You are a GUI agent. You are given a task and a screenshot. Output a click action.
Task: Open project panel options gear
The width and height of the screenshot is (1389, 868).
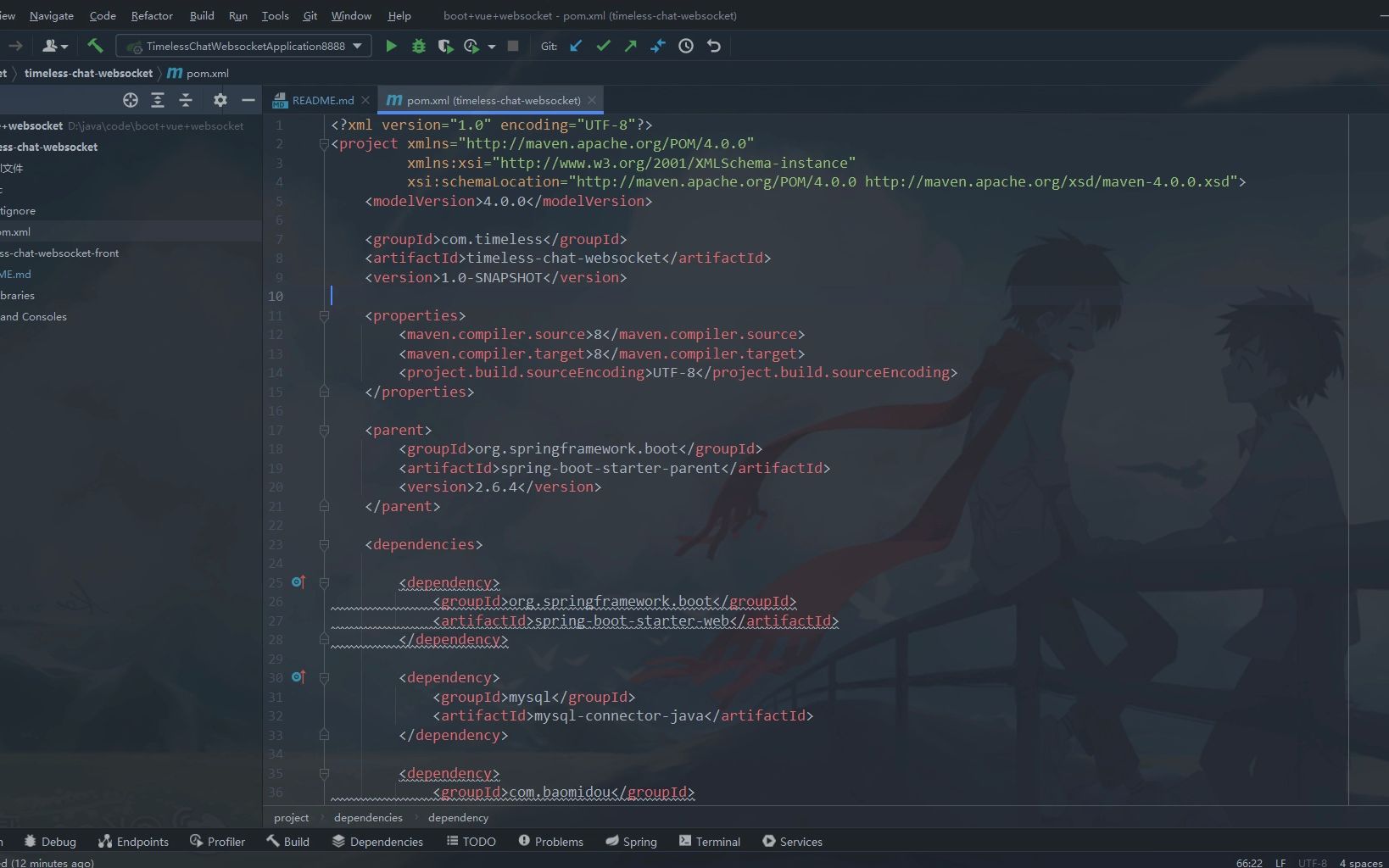click(220, 100)
